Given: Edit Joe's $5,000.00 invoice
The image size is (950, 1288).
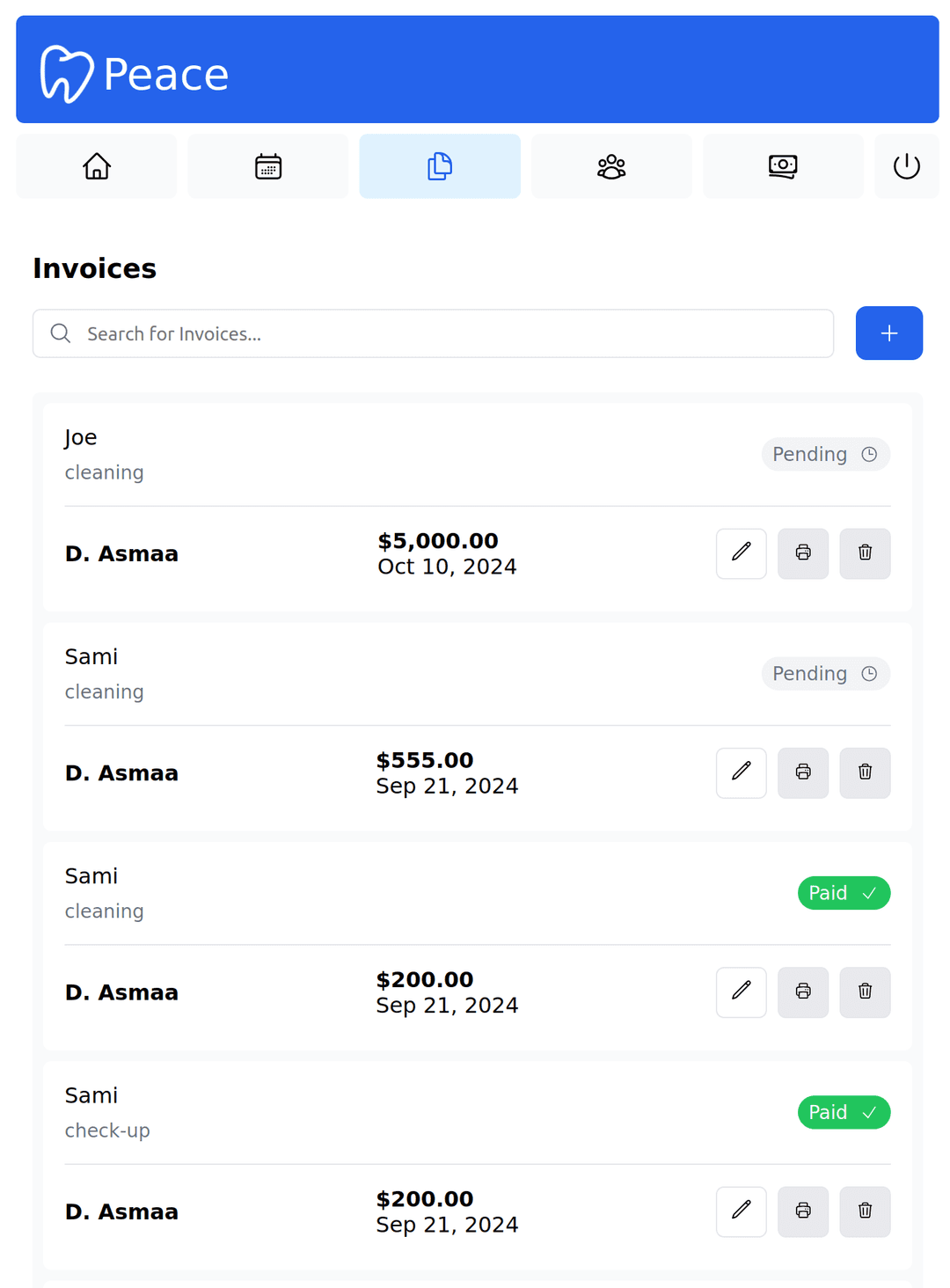Looking at the screenshot, I should [742, 553].
